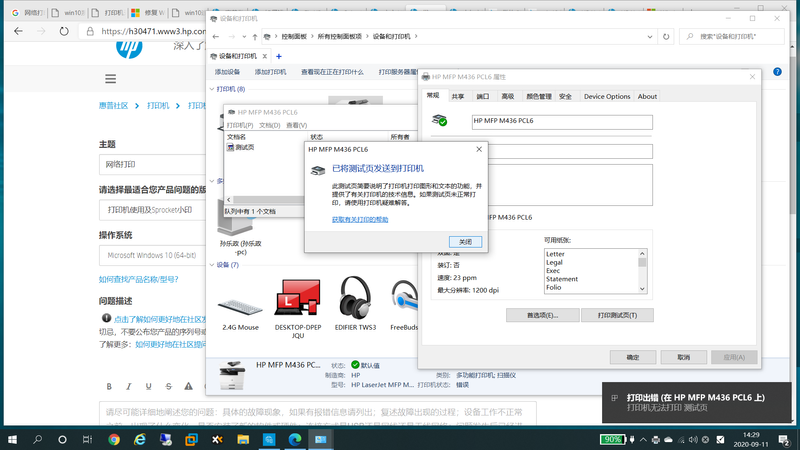Viewport: 800px width, 450px height.
Task: Open the Device Options tab
Action: [x=607, y=96]
